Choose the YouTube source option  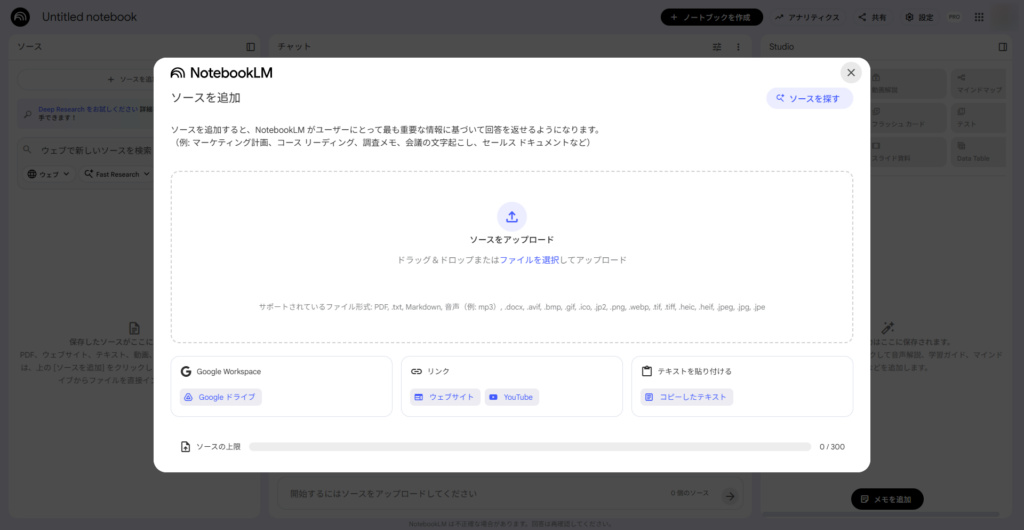[x=512, y=397]
